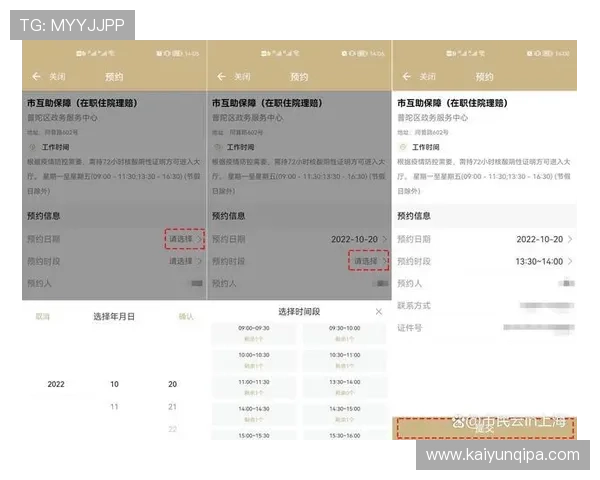Click the 提交 submit button in right screen
Viewport: 600px width, 480px height.
(485, 428)
